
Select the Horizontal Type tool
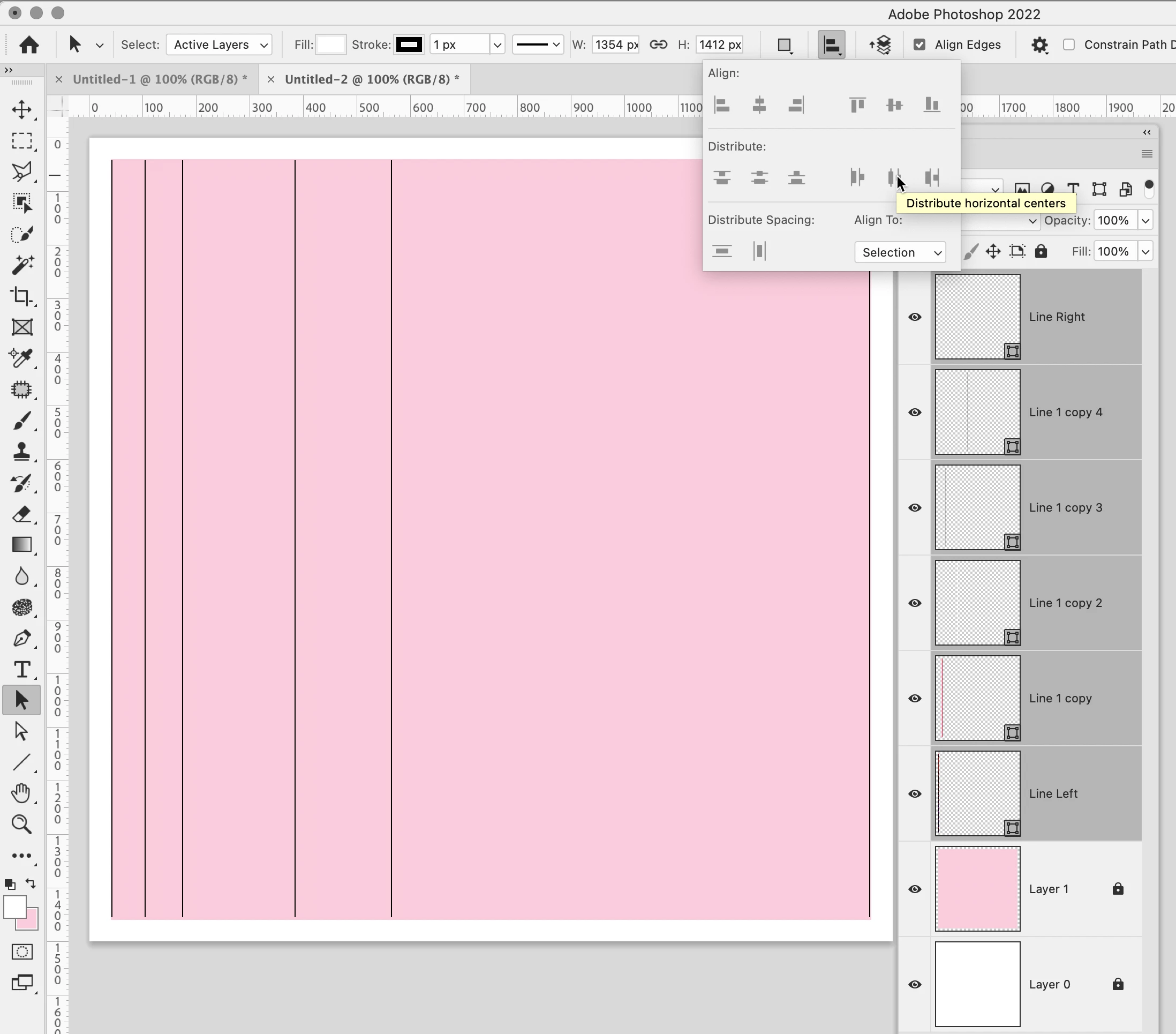(x=22, y=669)
